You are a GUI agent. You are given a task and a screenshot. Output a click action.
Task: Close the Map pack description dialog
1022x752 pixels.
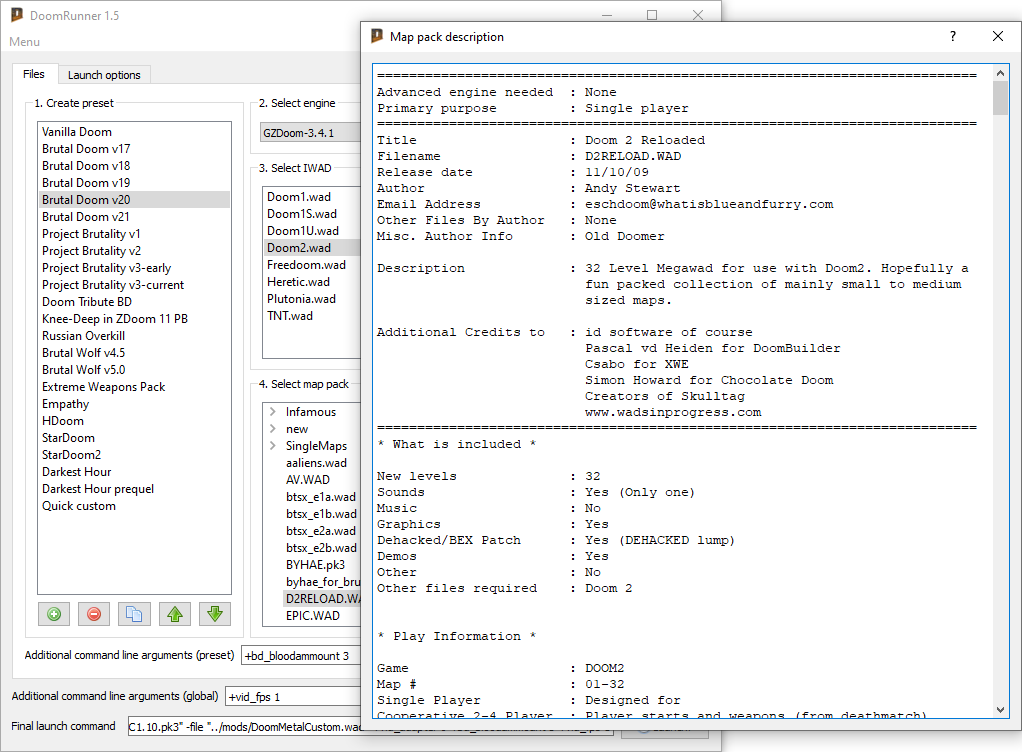click(x=998, y=36)
